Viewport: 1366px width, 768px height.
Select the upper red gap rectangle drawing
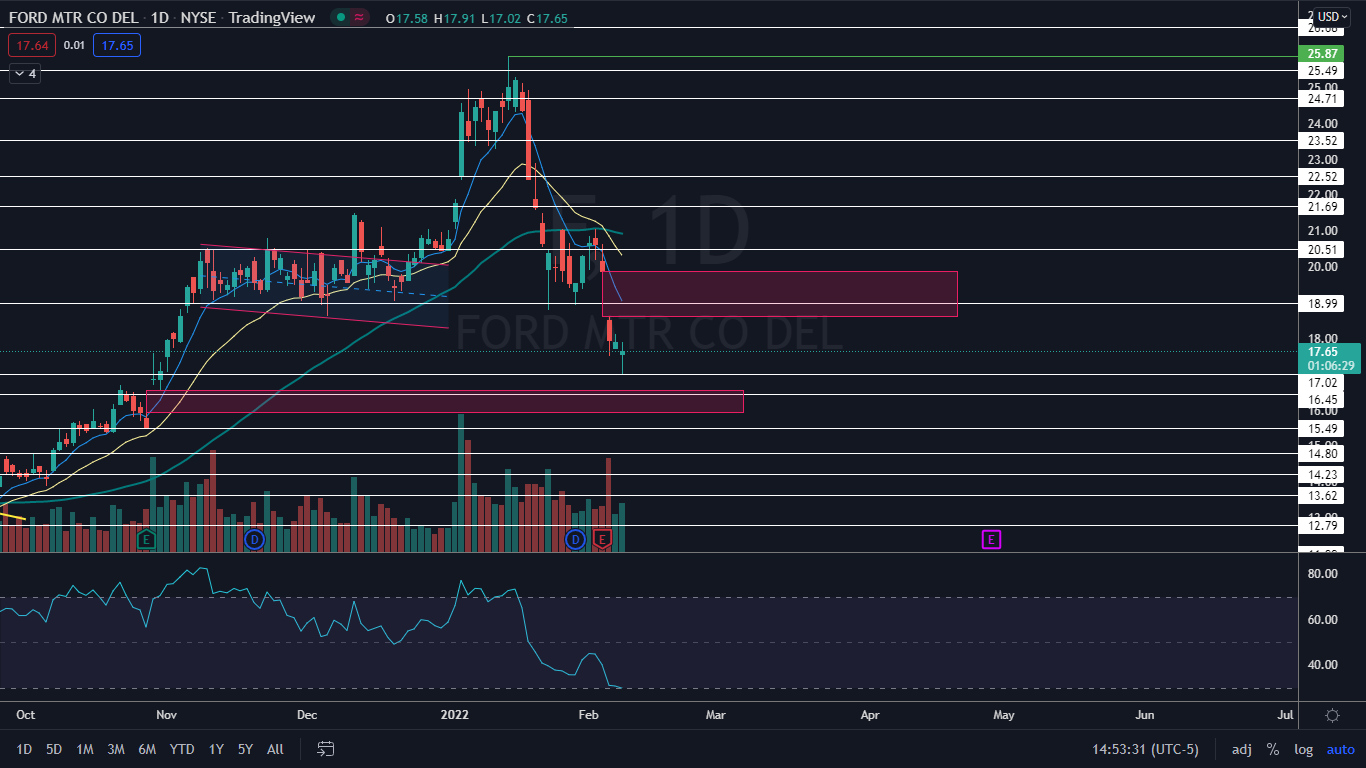point(780,294)
